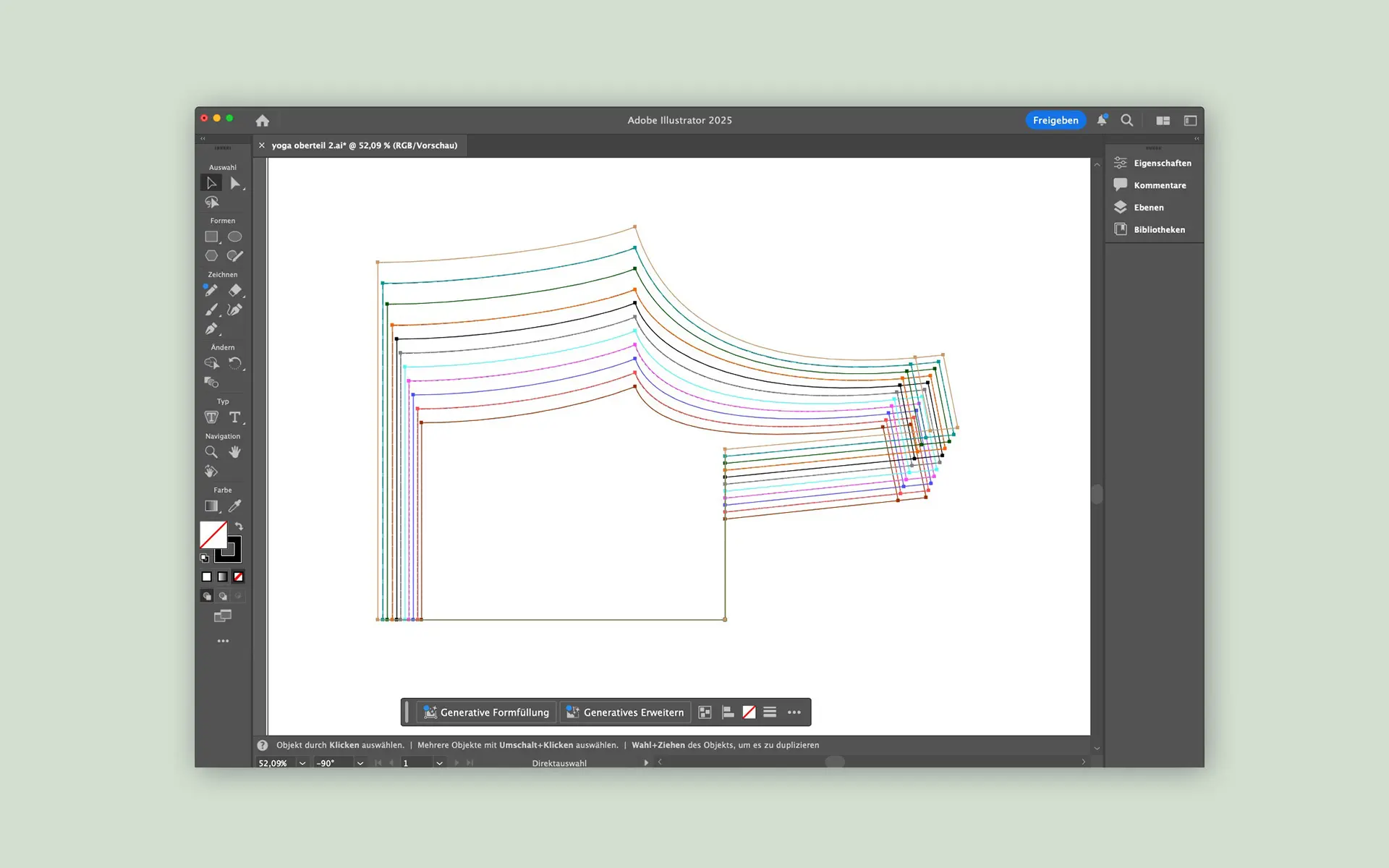
Task: Select the Type tool T icon
Action: pos(235,417)
